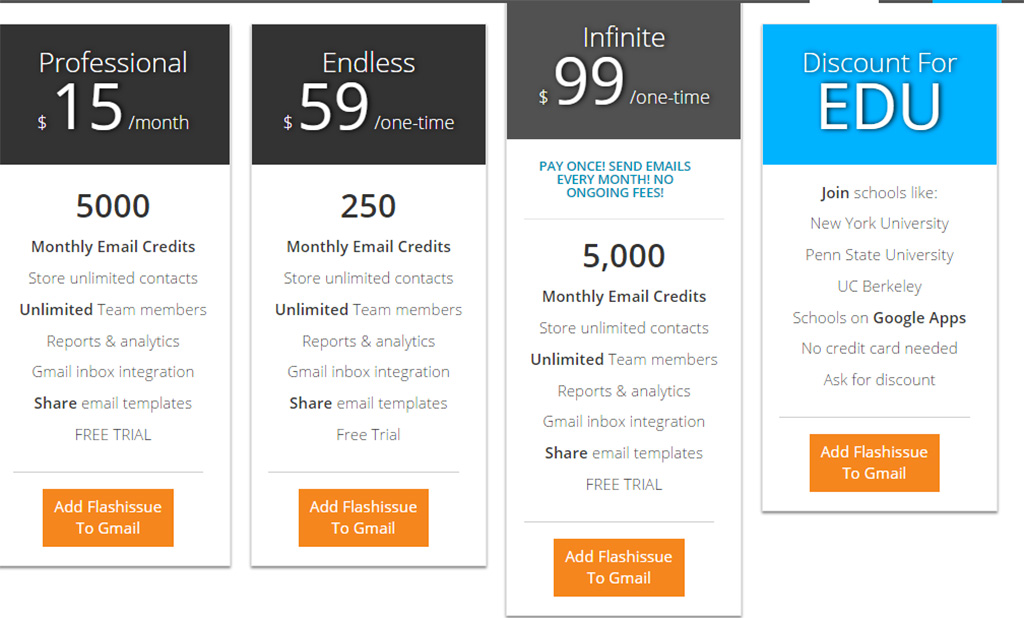
Task: Click Free Trial in the Endless plan
Action: [x=368, y=435]
